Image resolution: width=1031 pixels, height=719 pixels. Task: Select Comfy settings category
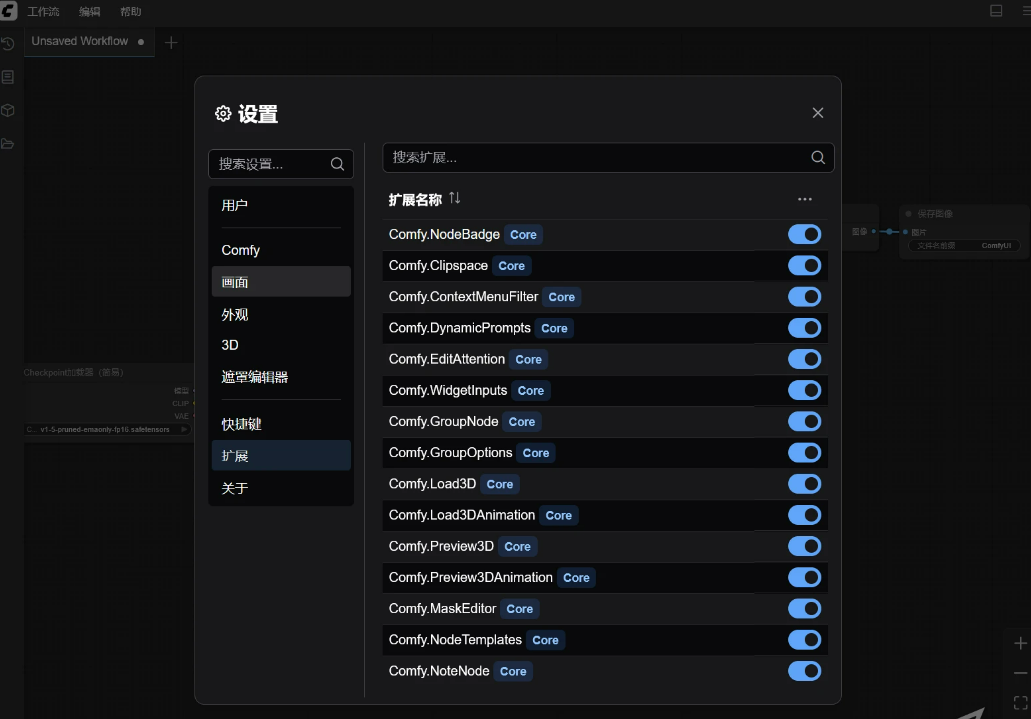[x=281, y=250]
